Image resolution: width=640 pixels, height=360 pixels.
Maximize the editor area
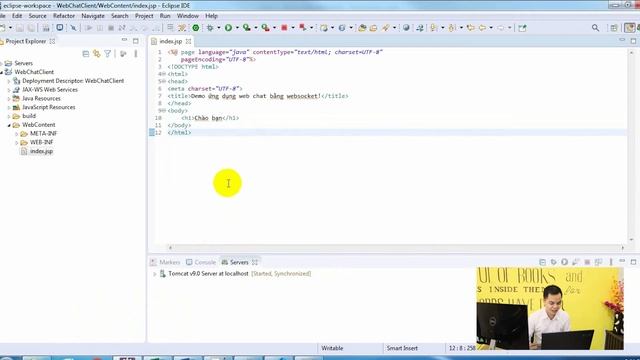(633, 41)
